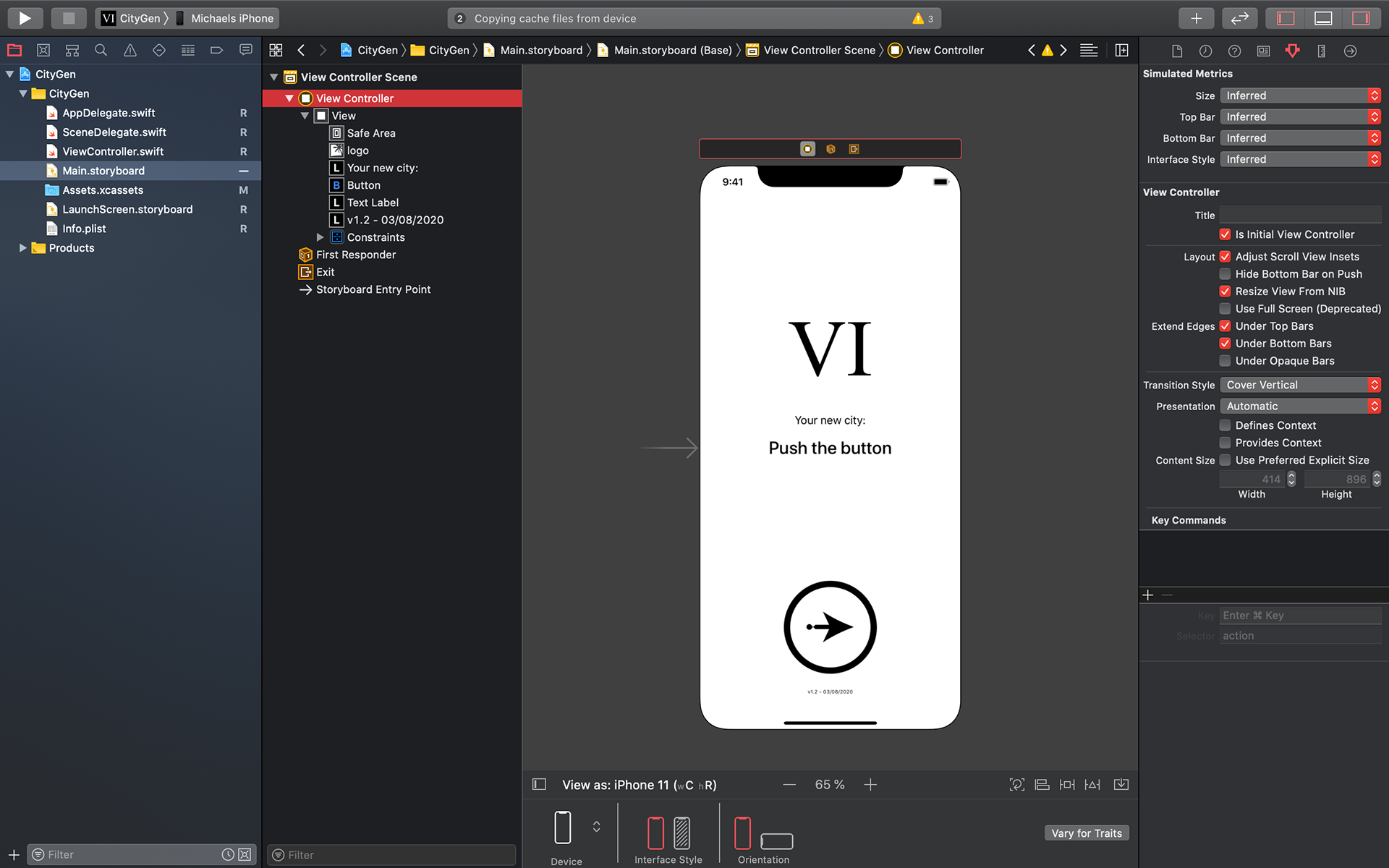Collapse the View Controller Scene
Image resolution: width=1389 pixels, height=868 pixels.
pyautogui.click(x=273, y=77)
